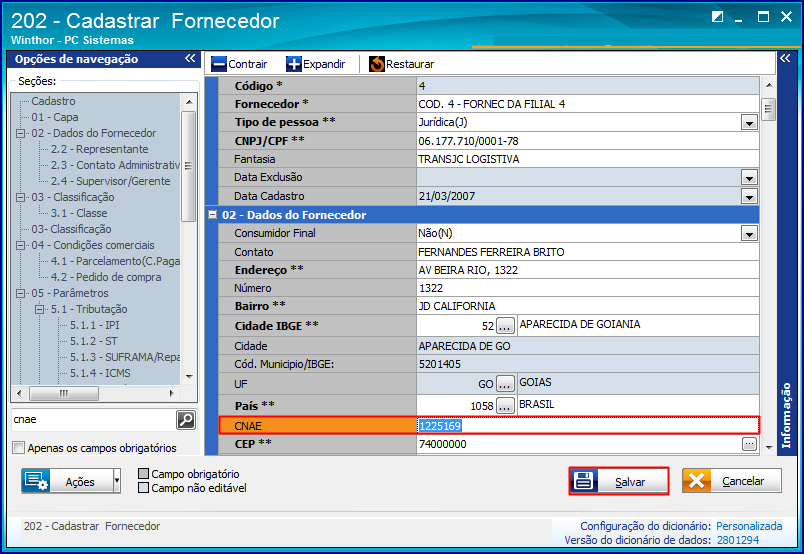Click the Salvar floppy disk icon

(584, 481)
